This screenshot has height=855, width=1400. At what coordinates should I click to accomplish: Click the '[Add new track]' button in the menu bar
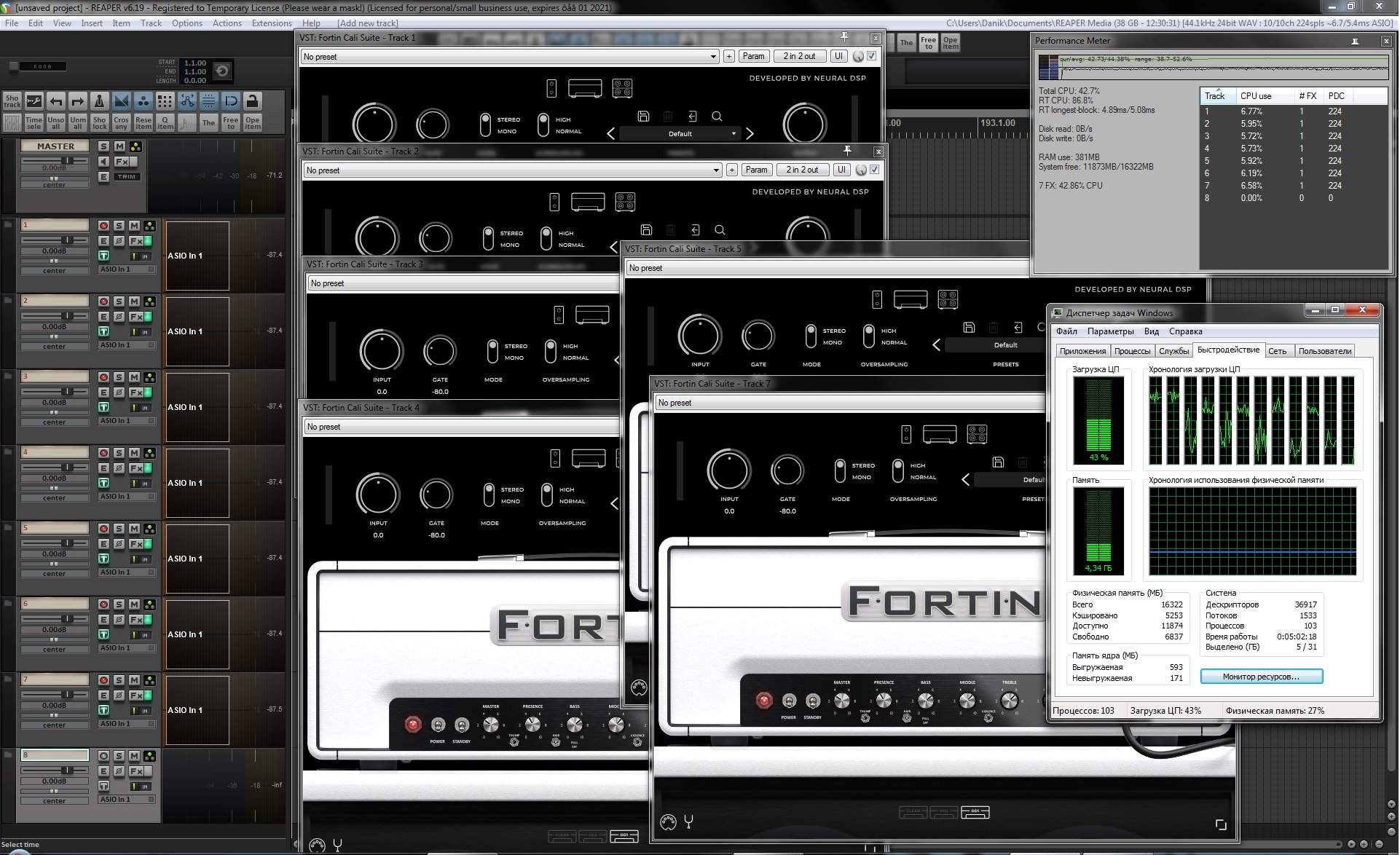(368, 23)
